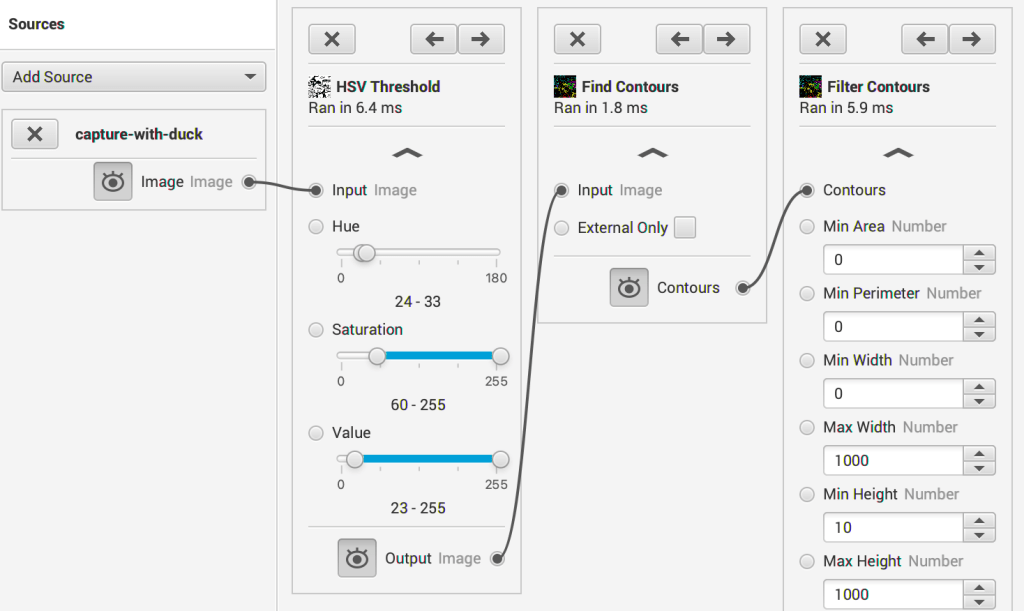Collapse the HSV Threshold step
This screenshot has height=611, width=1024.
coord(407,153)
